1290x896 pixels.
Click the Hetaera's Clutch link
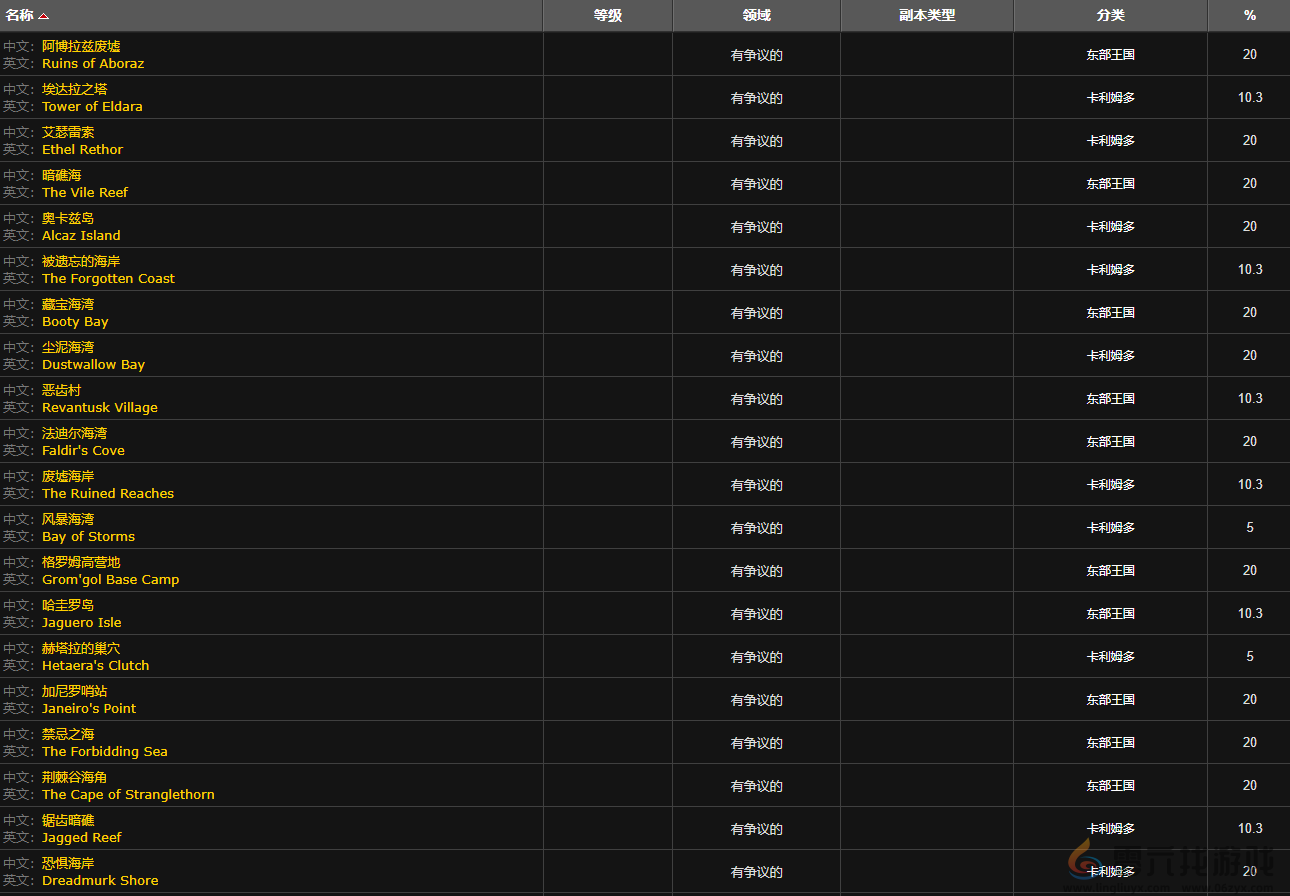pyautogui.click(x=95, y=666)
